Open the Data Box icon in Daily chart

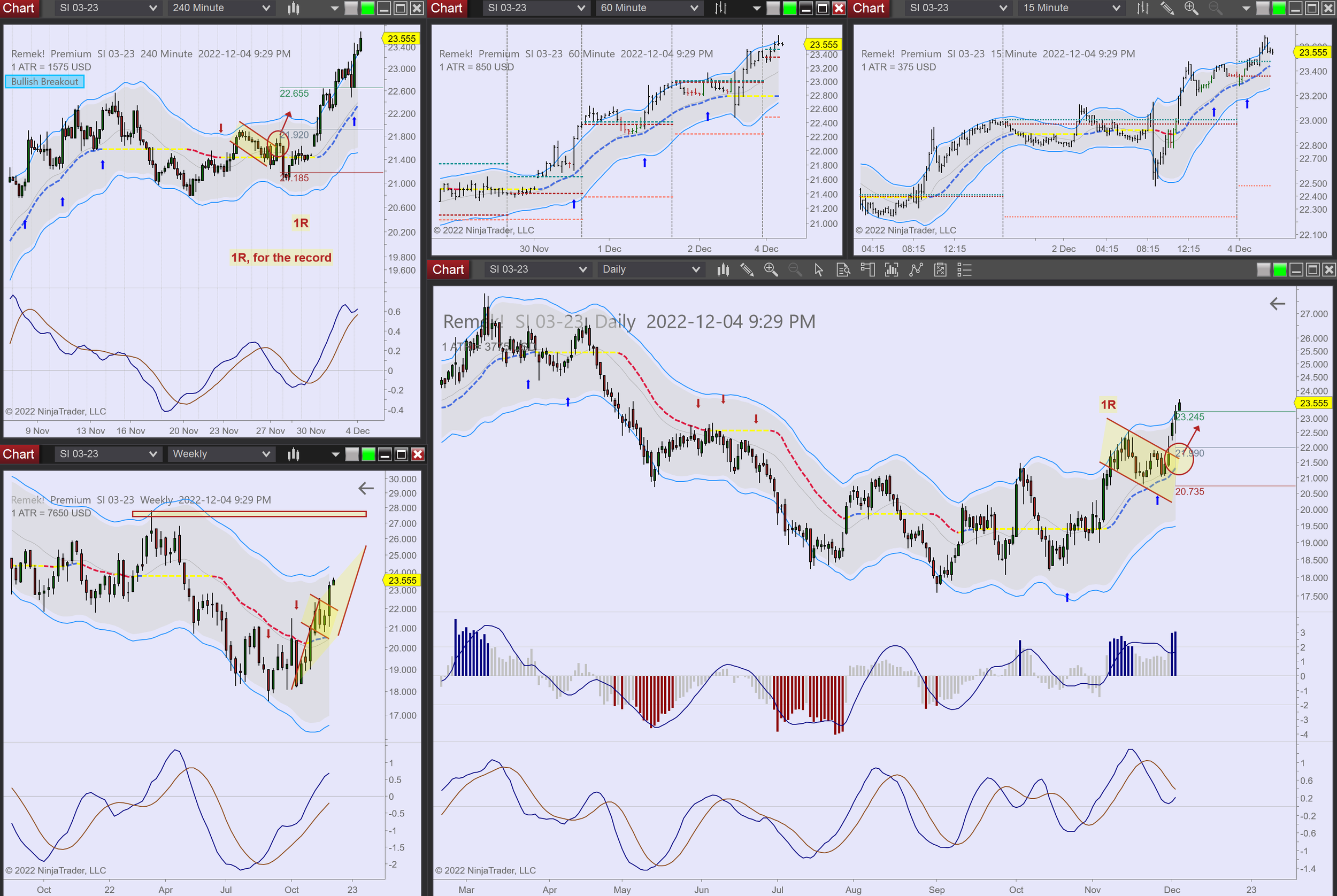pyautogui.click(x=843, y=270)
